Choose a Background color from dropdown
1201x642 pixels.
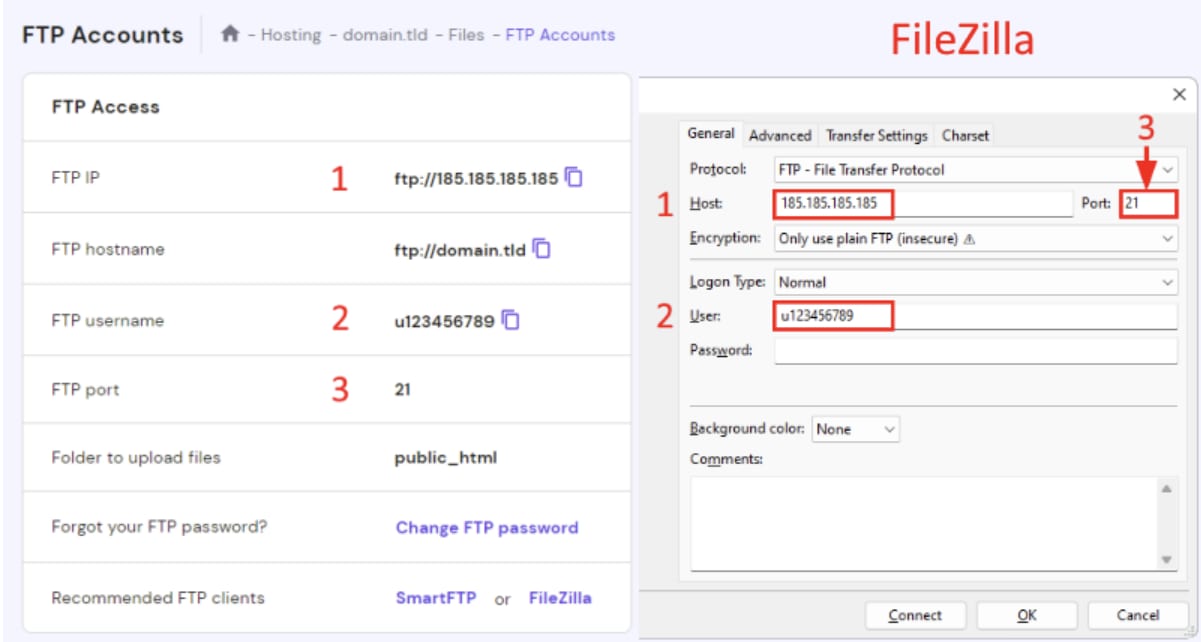pos(855,429)
